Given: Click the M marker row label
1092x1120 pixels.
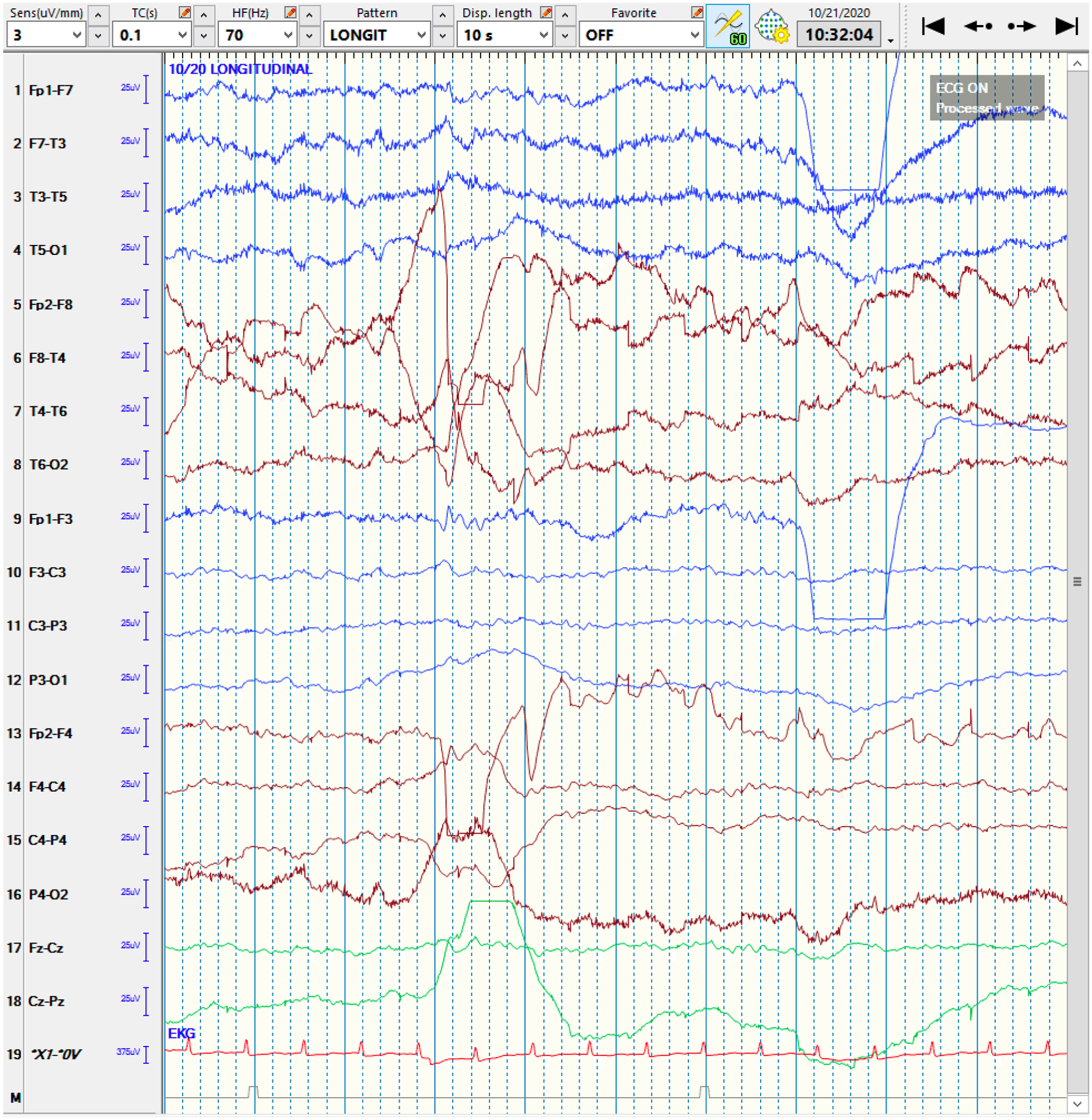Looking at the screenshot, I should pos(16,1097).
